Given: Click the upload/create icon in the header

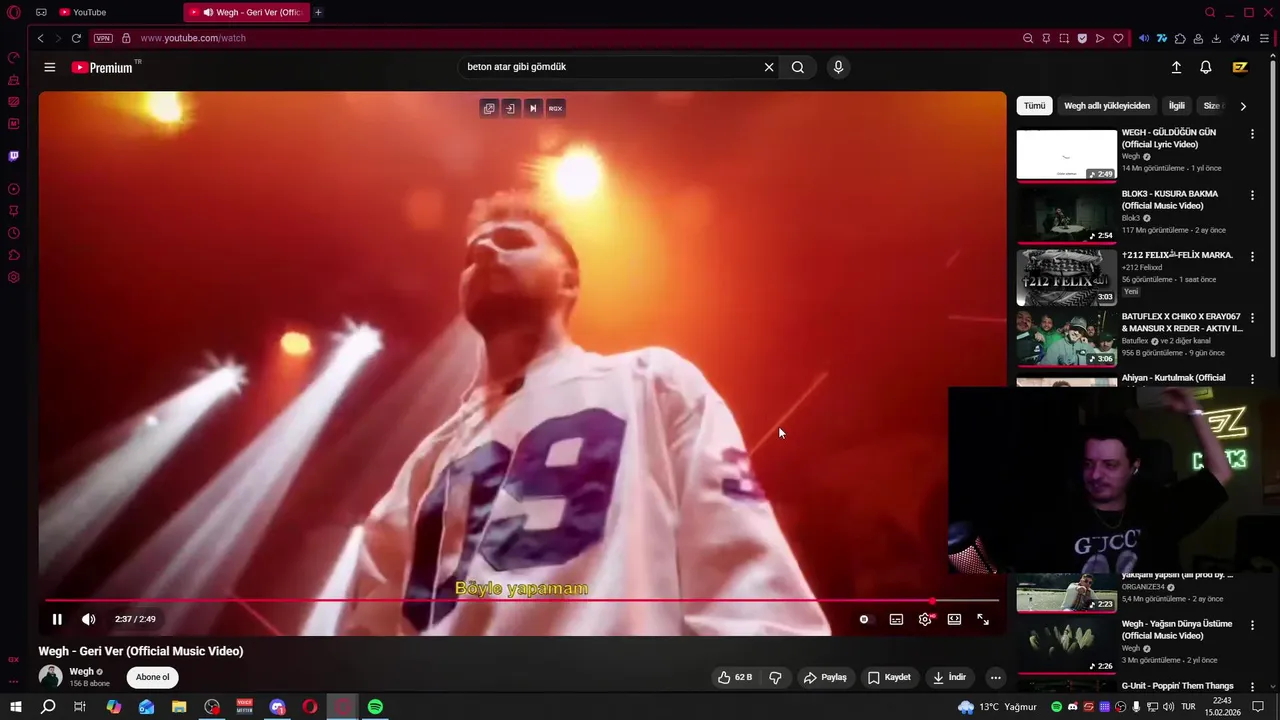Looking at the screenshot, I should [1176, 67].
